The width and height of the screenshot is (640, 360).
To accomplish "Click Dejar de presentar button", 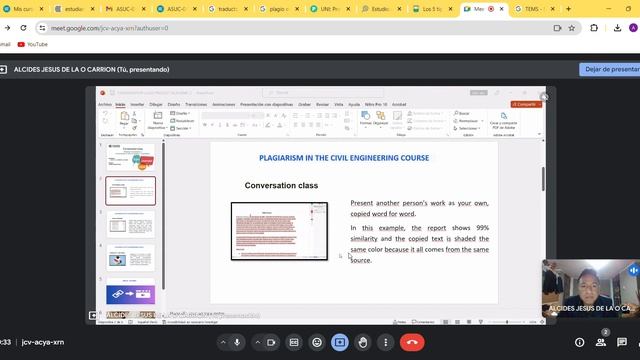I will pos(610,69).
